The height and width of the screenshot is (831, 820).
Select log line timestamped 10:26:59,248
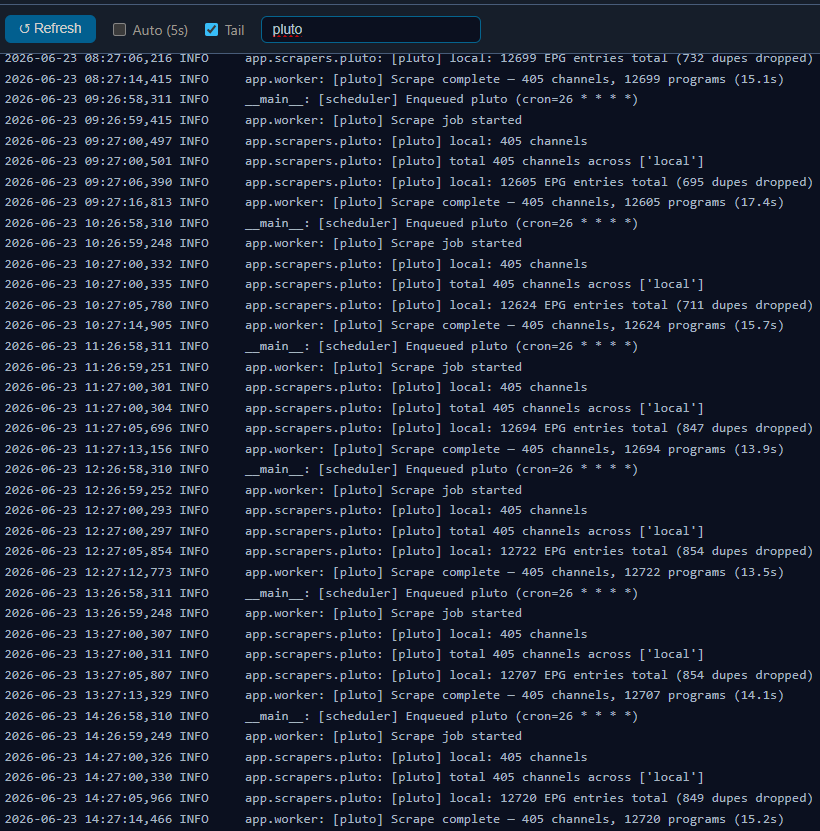(x=263, y=243)
